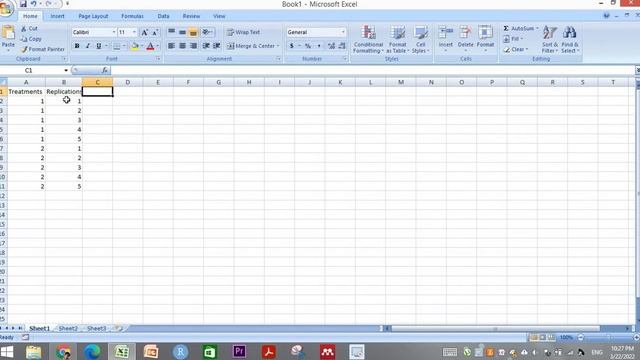
Task: Apply the fill color bucket
Action: 134,46
